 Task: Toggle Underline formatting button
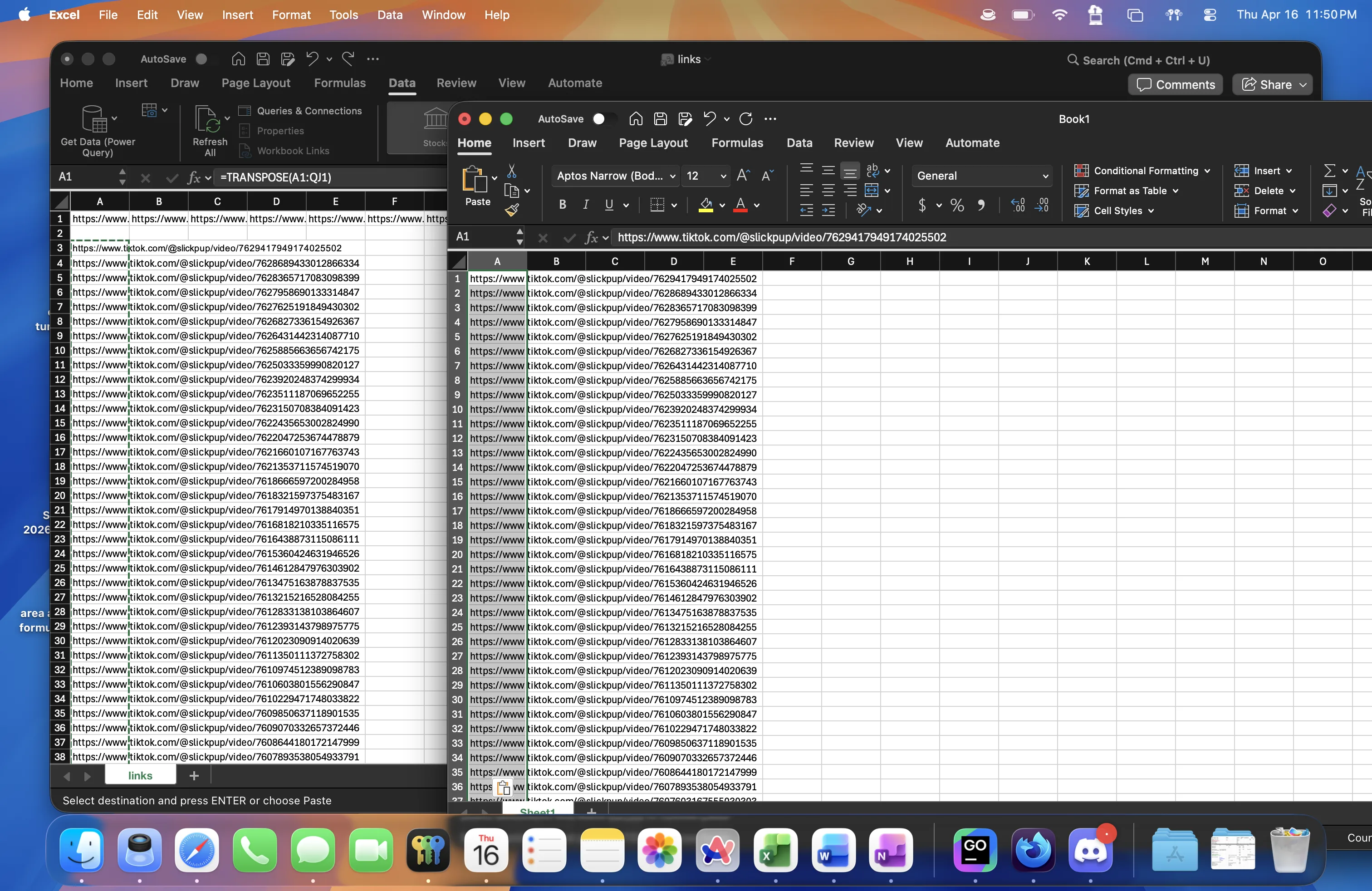coord(609,205)
